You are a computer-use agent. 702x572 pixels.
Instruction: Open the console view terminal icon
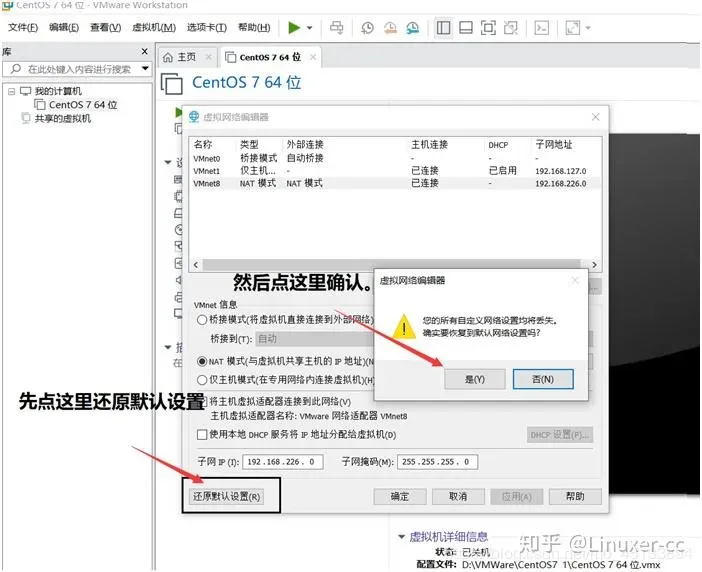coord(541,28)
